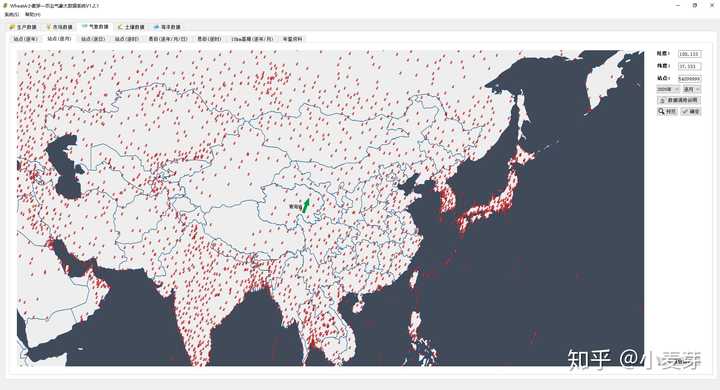Viewport: 720px width, 390px height.
Task: Click the 气象数据 tab cloud icon
Action: (85, 27)
